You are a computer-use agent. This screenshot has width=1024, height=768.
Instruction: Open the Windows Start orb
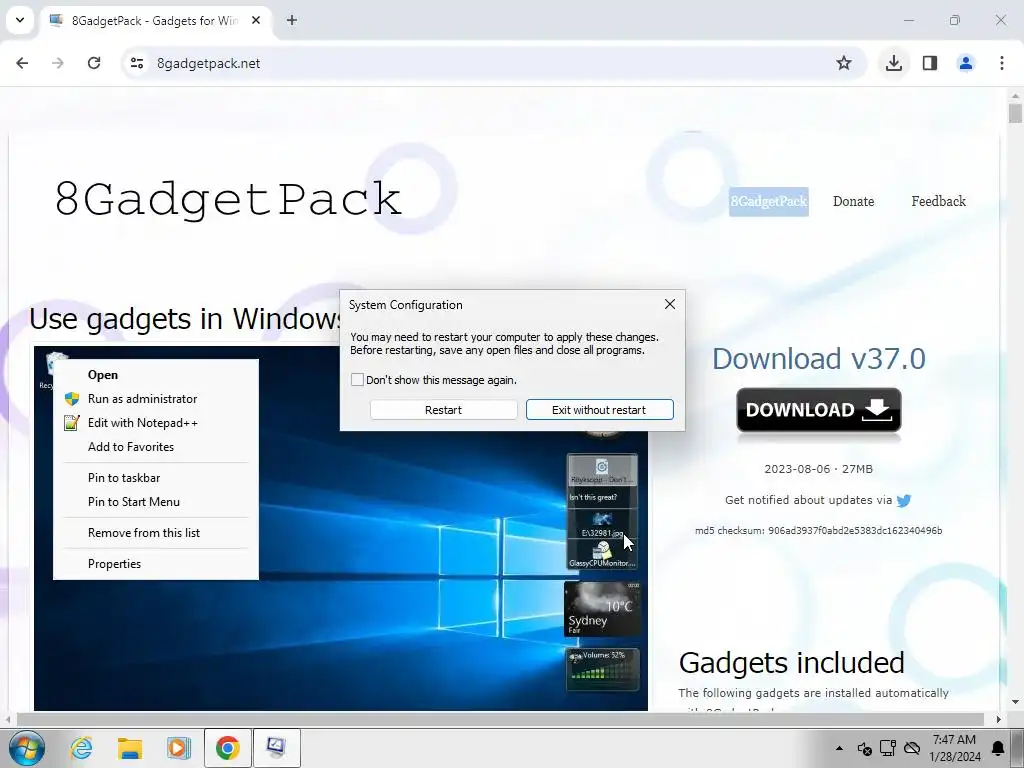[27, 748]
